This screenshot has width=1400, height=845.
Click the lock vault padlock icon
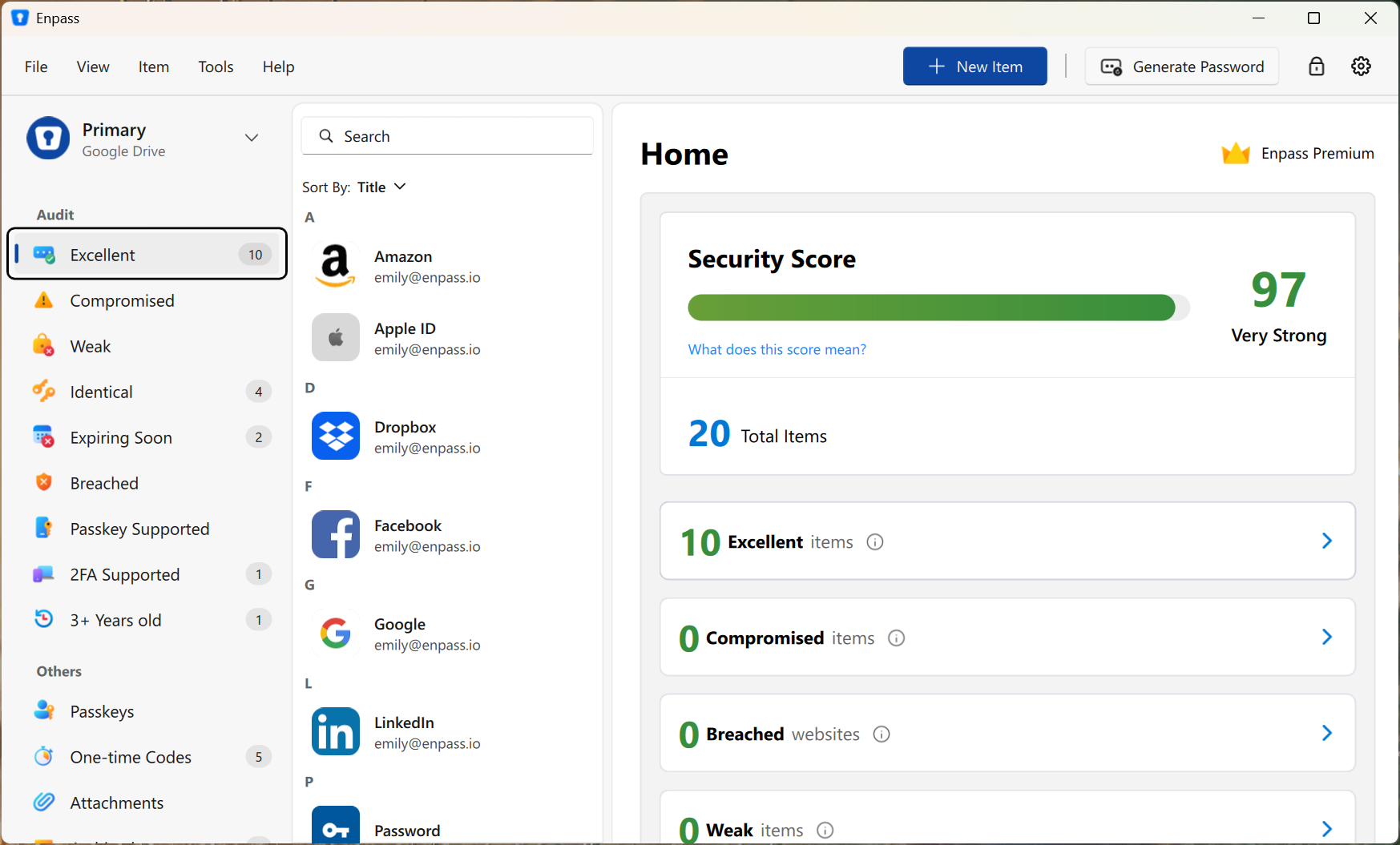[1317, 66]
